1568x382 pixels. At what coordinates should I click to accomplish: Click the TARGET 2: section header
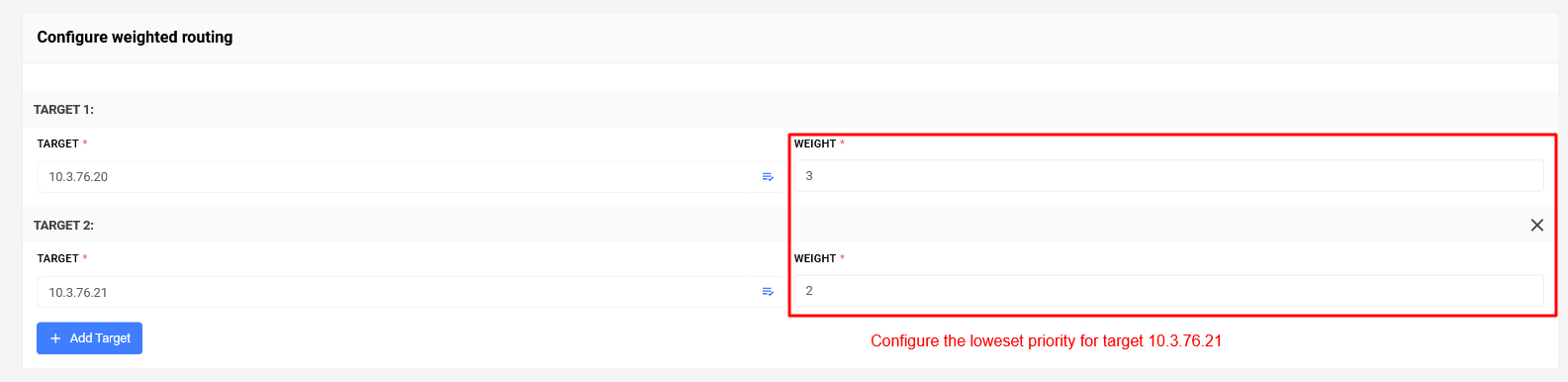[63, 226]
